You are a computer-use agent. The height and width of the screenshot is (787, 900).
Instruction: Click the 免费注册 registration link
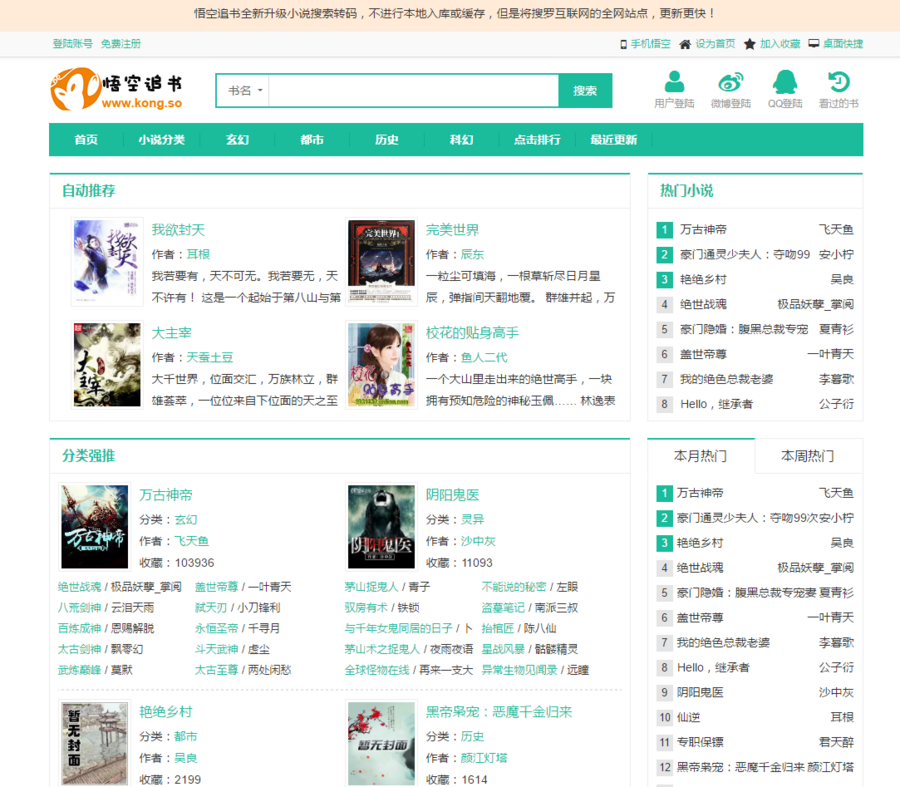[121, 44]
